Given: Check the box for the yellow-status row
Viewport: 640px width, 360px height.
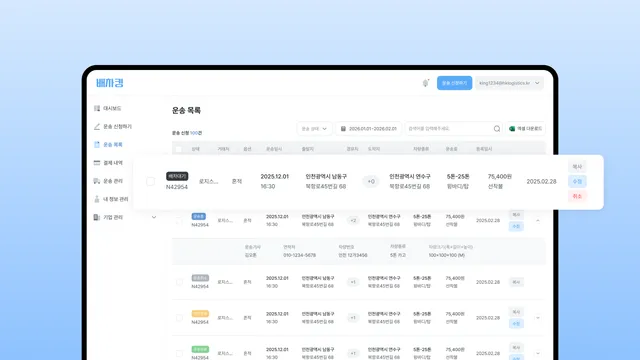Looking at the screenshot, I should (x=179, y=318).
